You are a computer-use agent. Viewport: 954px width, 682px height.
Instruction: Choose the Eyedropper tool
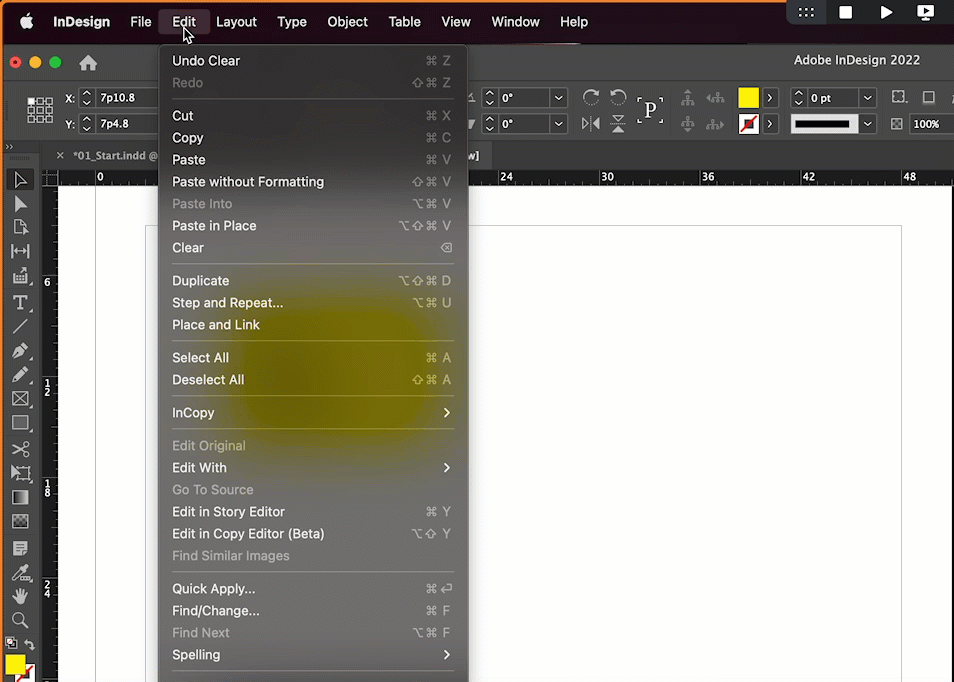[x=19, y=572]
